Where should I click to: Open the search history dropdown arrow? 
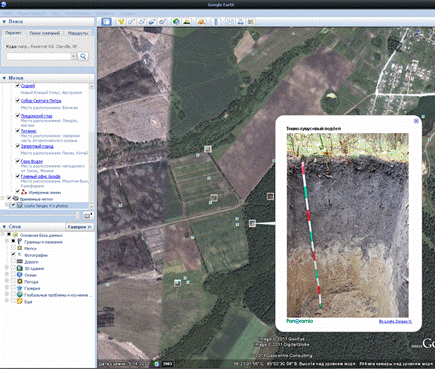[x=73, y=56]
